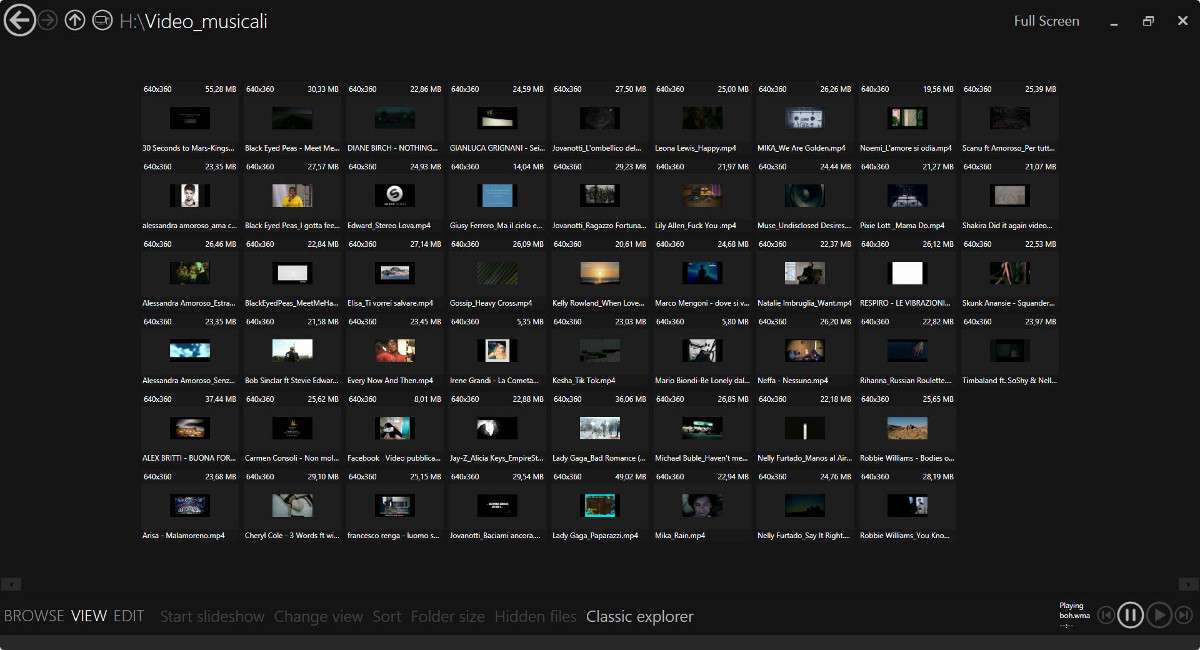This screenshot has width=1200, height=650.
Task: Open the Sort option
Action: [x=387, y=616]
